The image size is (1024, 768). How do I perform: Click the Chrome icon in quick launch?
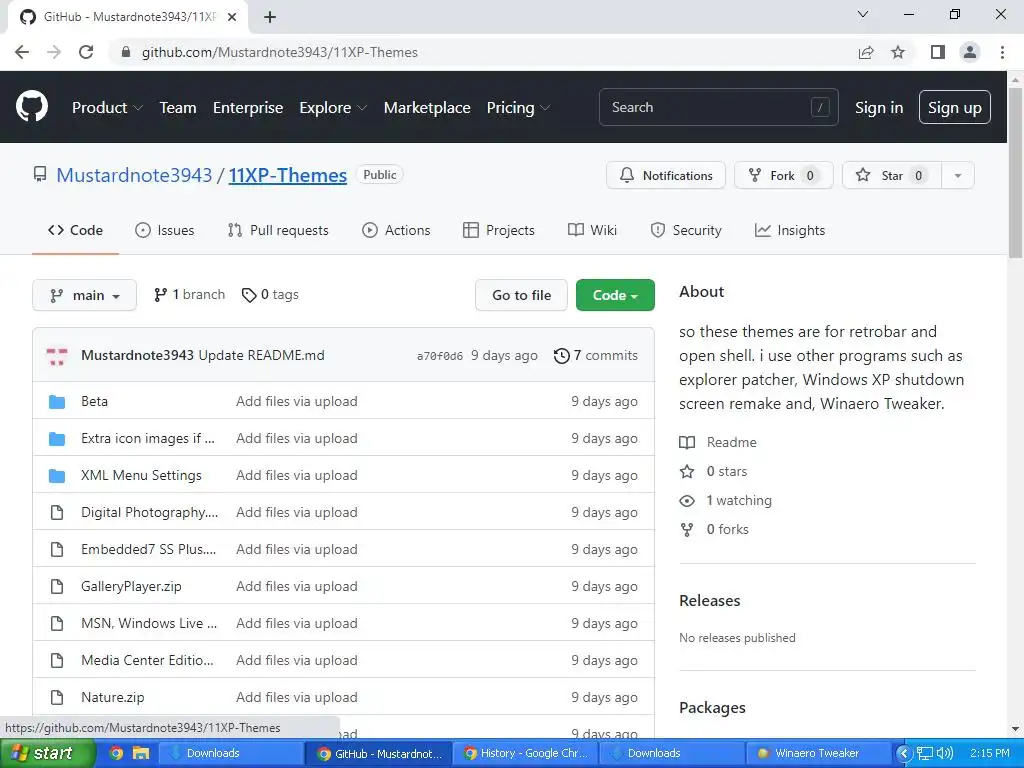point(116,753)
